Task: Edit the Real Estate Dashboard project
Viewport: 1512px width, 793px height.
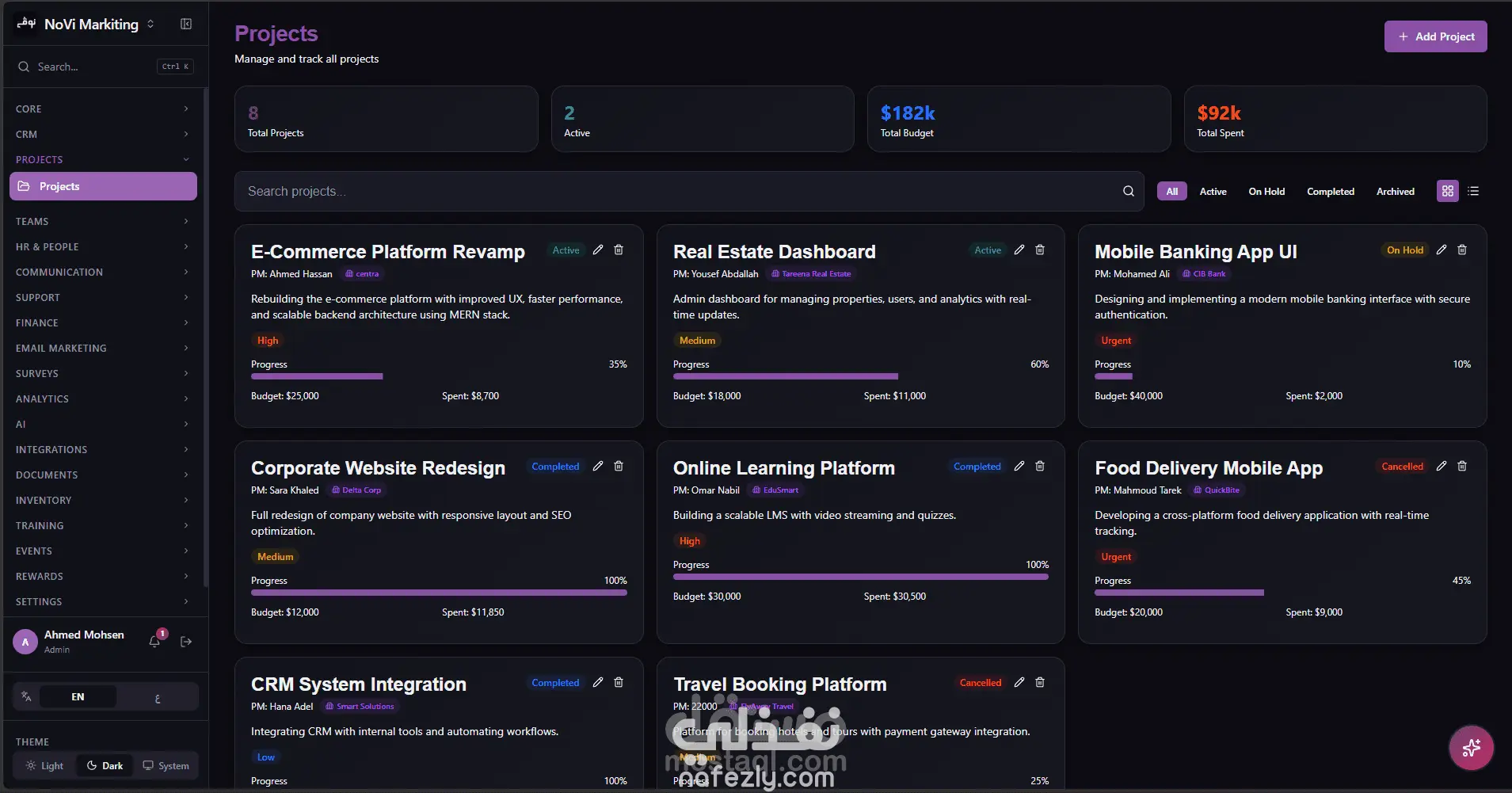Action: [x=1019, y=250]
